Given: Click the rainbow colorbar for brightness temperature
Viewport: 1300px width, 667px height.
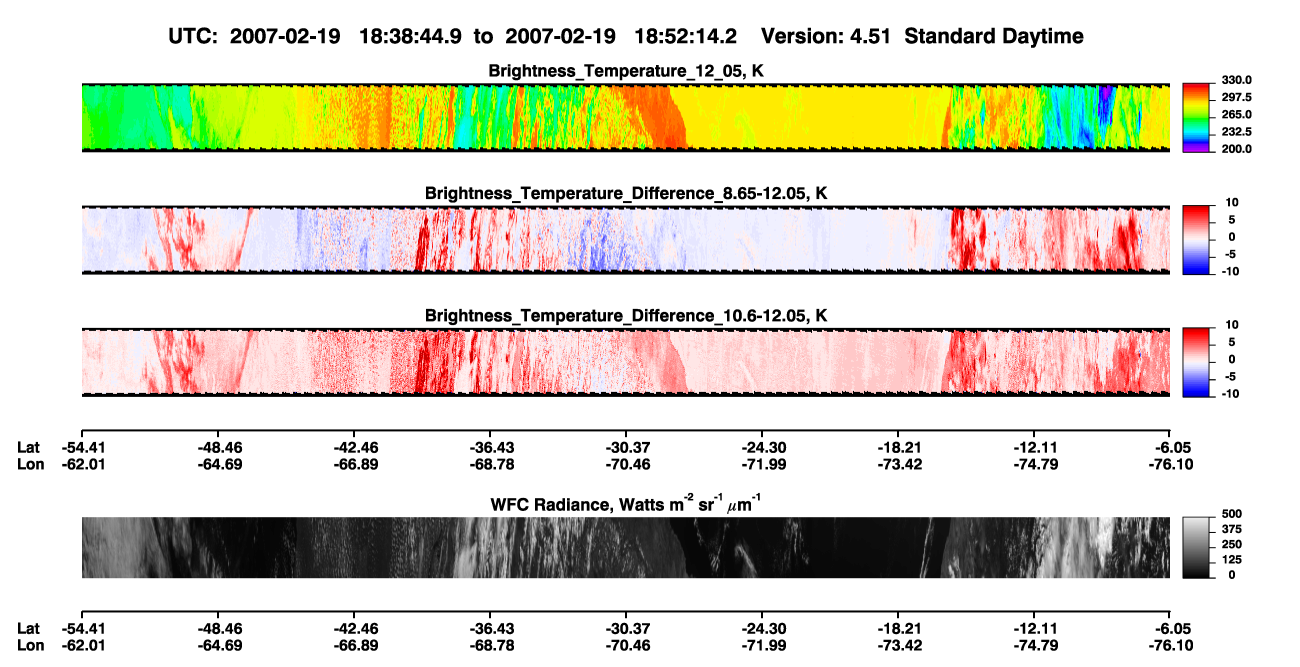Looking at the screenshot, I should pyautogui.click(x=1195, y=118).
